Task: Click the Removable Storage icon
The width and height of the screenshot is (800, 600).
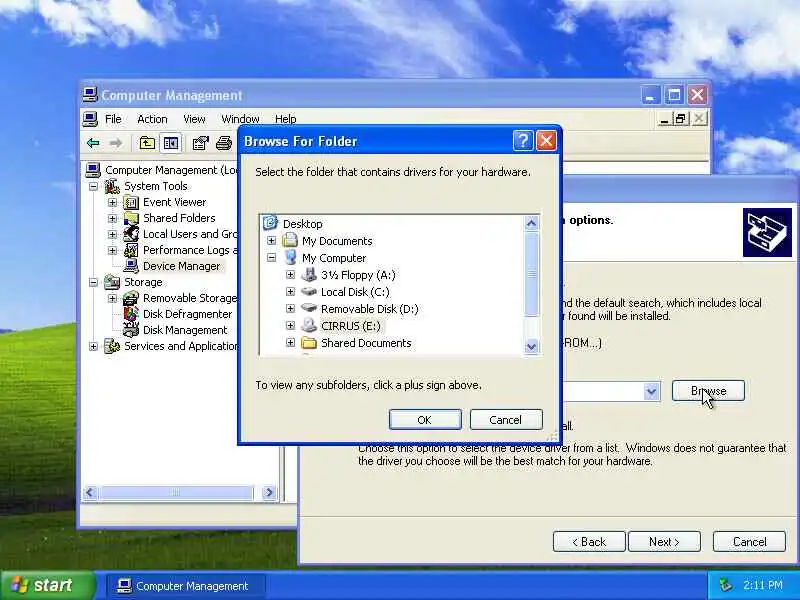Action: (131, 298)
